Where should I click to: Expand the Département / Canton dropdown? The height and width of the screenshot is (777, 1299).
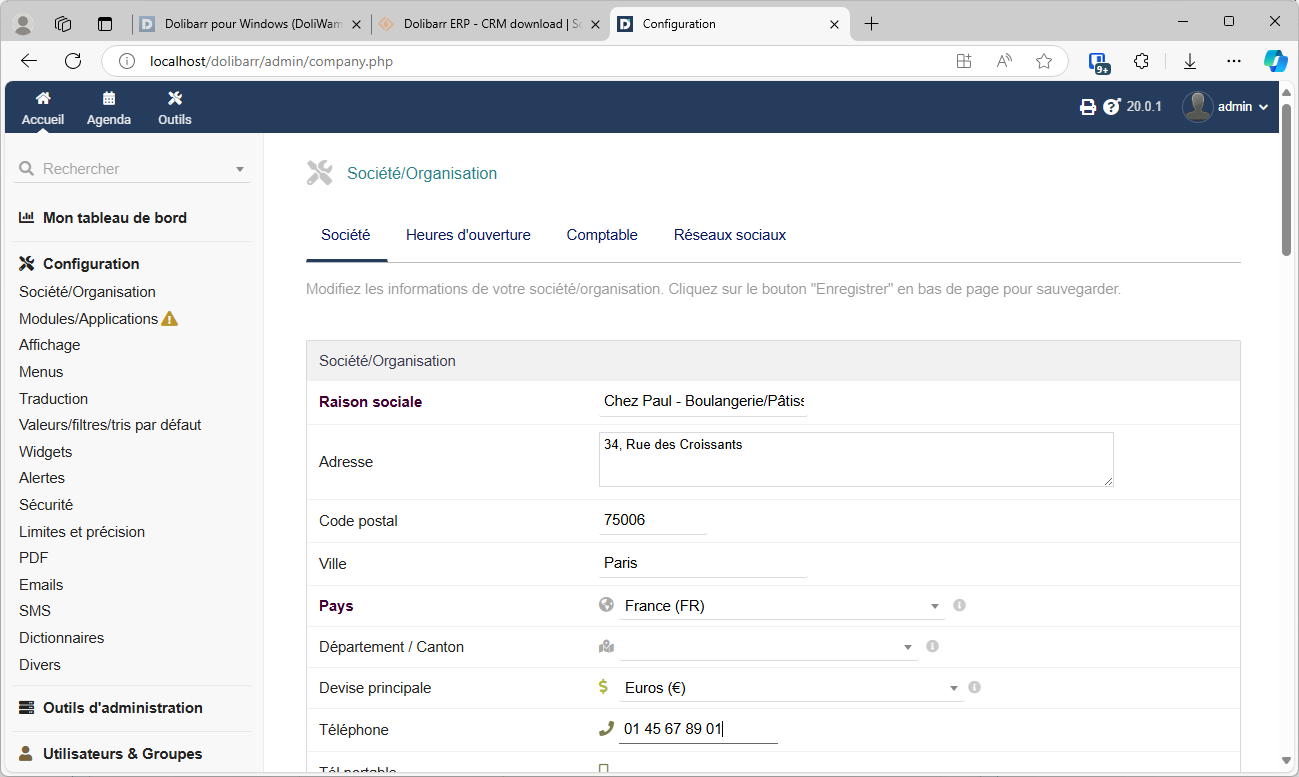[x=767, y=647]
